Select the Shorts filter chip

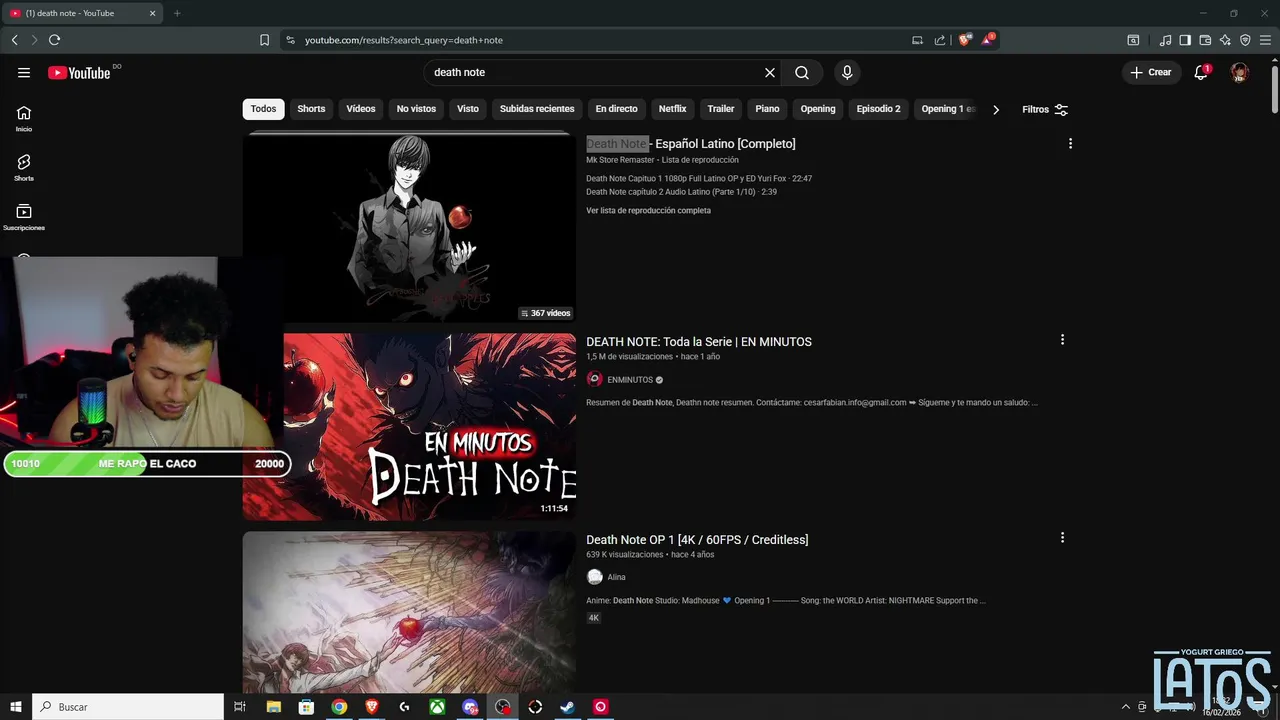[x=311, y=109]
